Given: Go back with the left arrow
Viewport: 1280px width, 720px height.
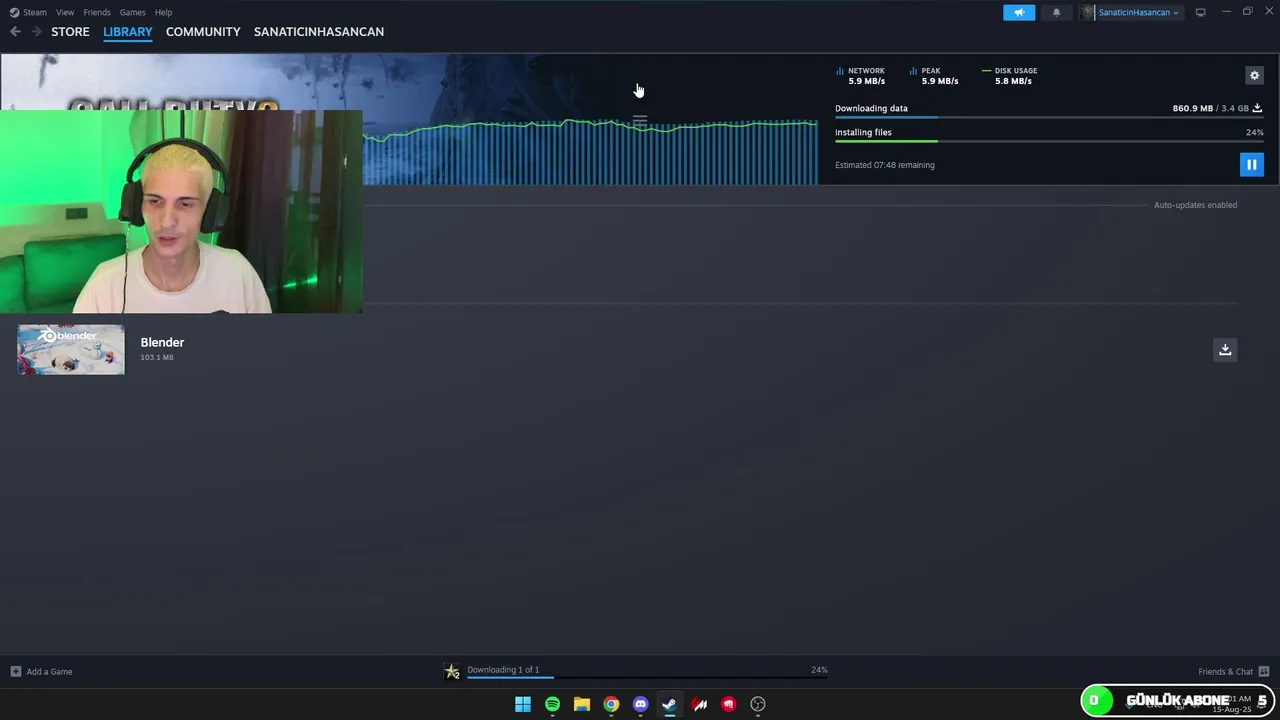Looking at the screenshot, I should (x=15, y=32).
